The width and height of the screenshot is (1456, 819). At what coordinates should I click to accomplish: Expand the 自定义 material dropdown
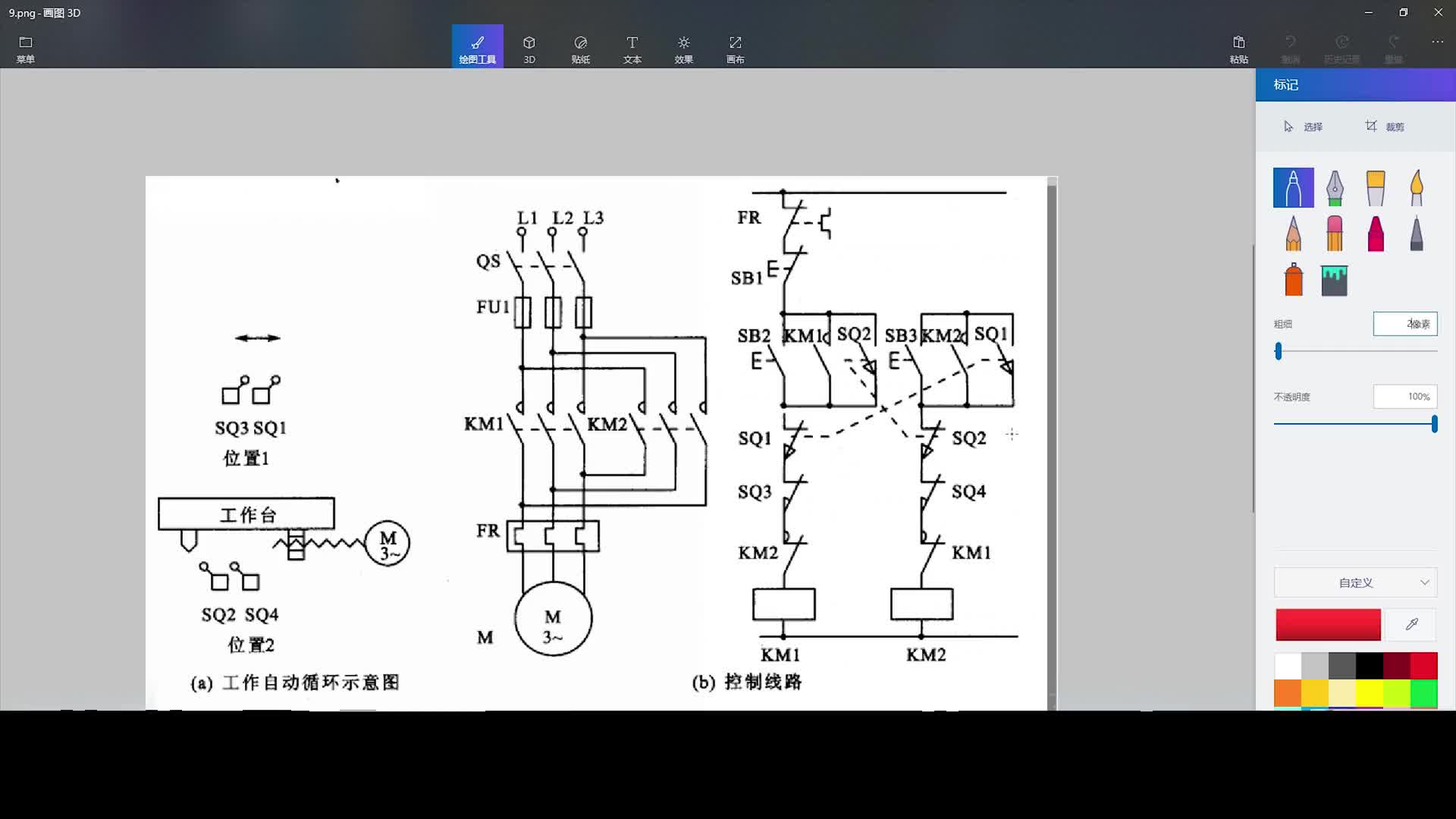click(x=1356, y=582)
